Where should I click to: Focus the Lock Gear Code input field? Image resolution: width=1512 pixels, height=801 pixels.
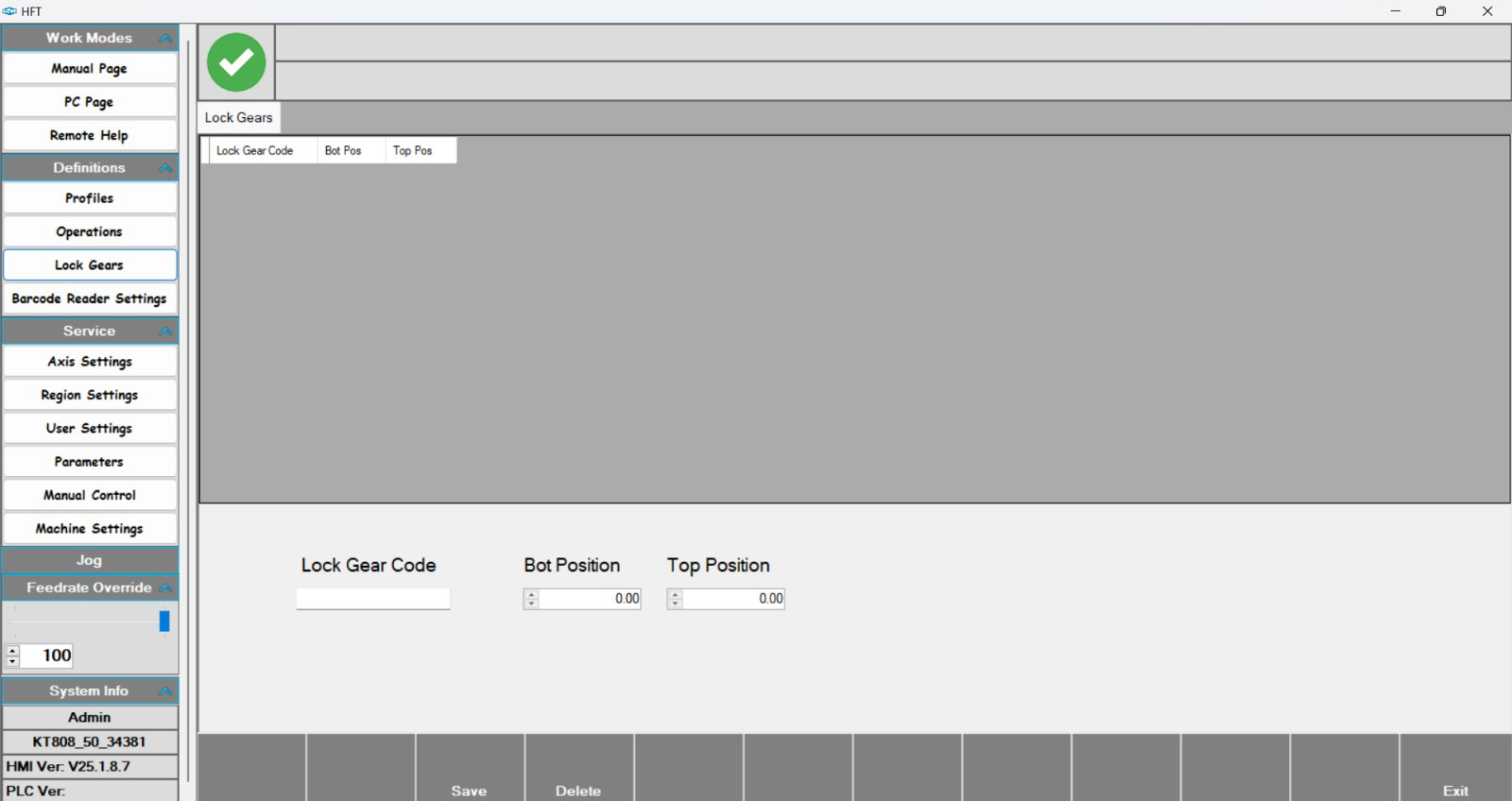click(373, 599)
